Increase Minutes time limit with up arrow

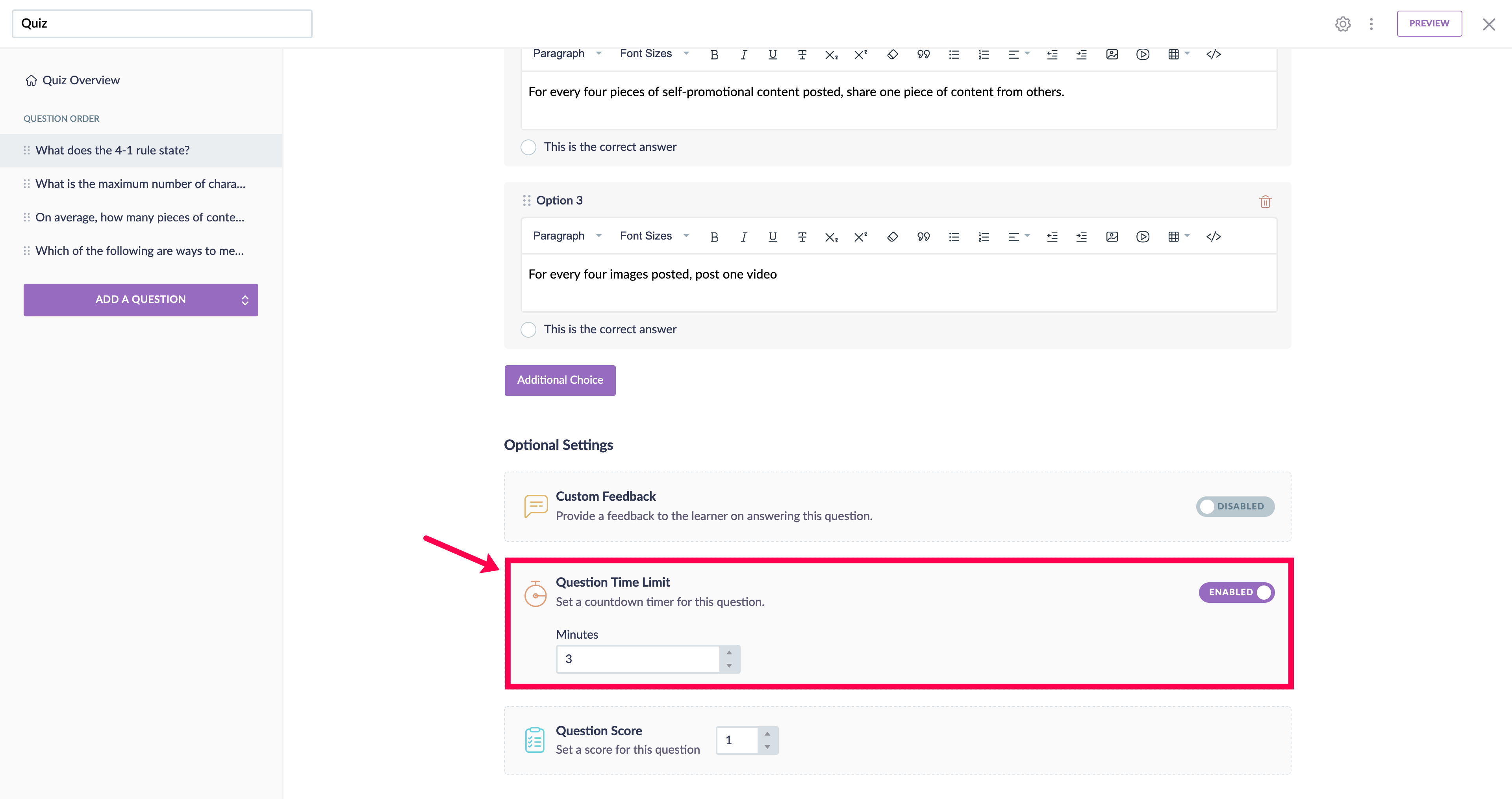click(729, 653)
